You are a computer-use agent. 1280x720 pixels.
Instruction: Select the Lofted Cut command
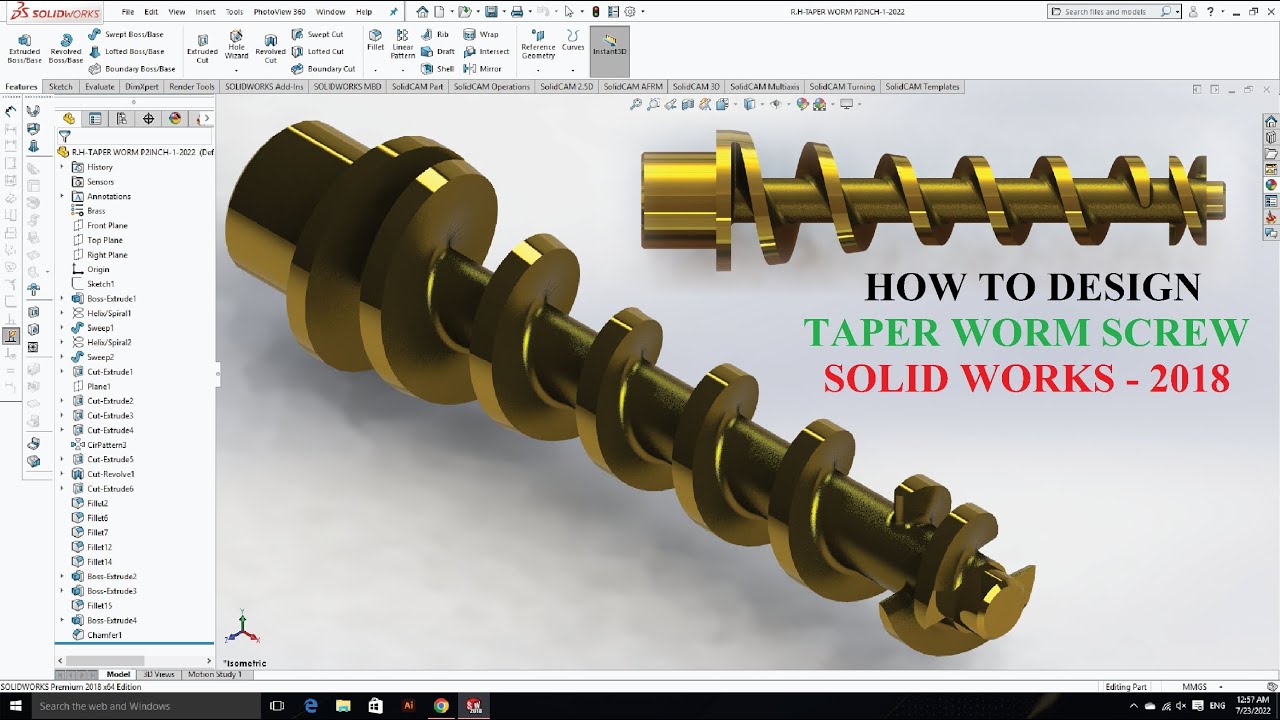(x=317, y=51)
